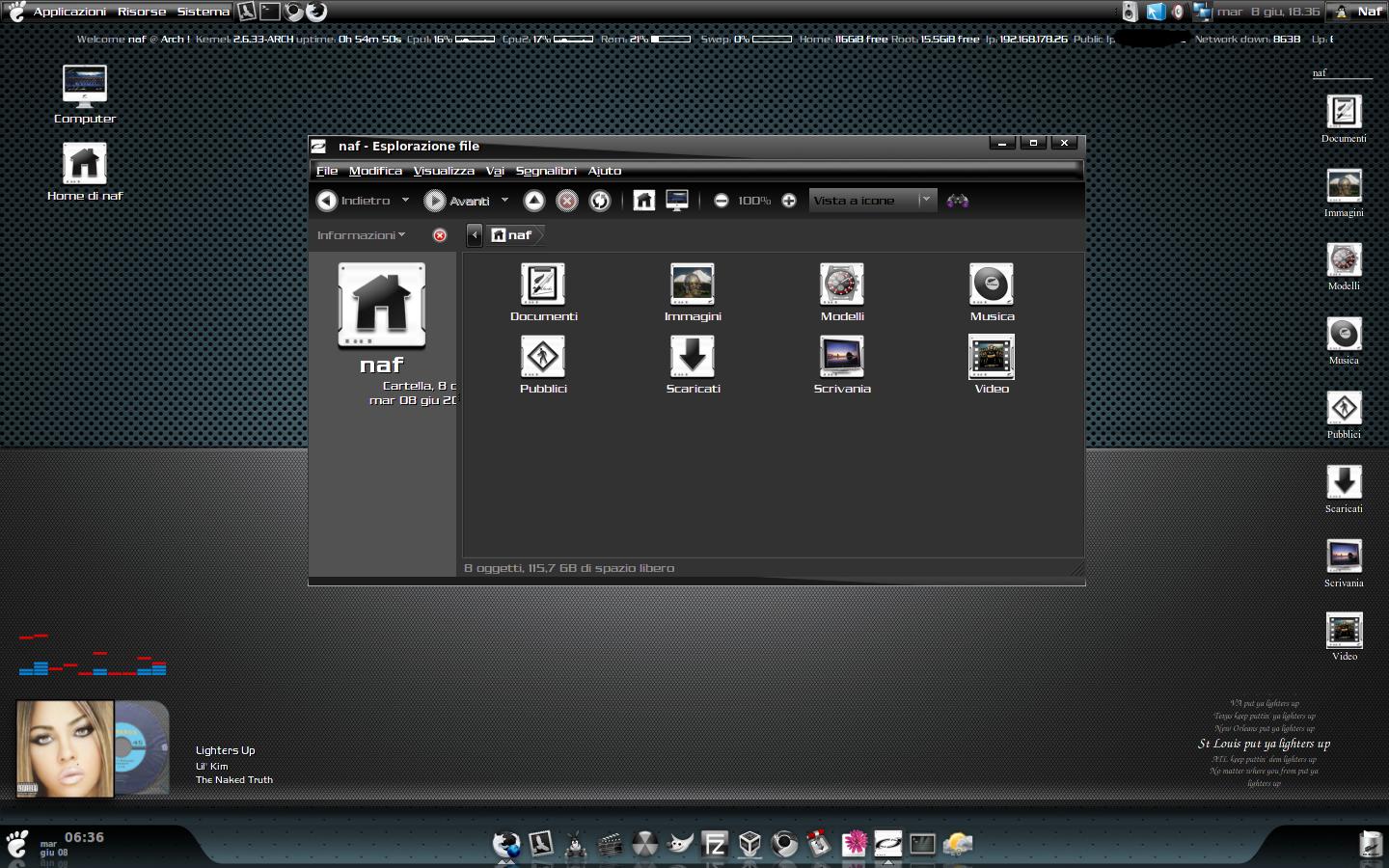Open the Visualizza menu
This screenshot has height=868, width=1389.
pyautogui.click(x=444, y=171)
